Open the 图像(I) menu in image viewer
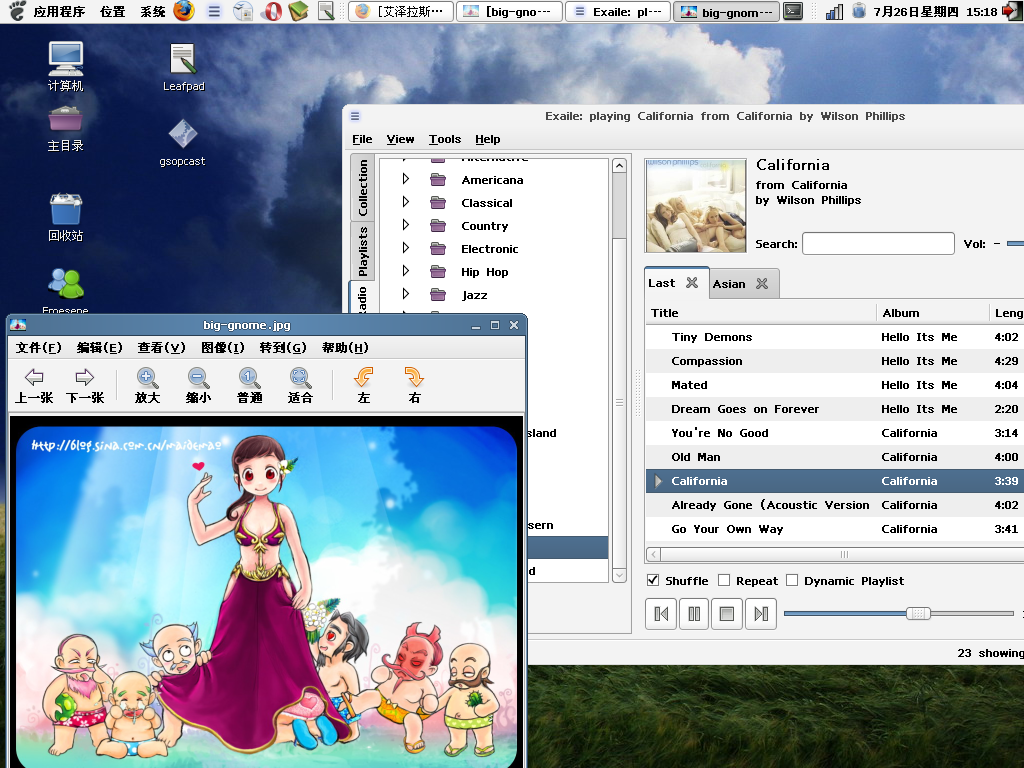This screenshot has width=1024, height=768. (223, 347)
